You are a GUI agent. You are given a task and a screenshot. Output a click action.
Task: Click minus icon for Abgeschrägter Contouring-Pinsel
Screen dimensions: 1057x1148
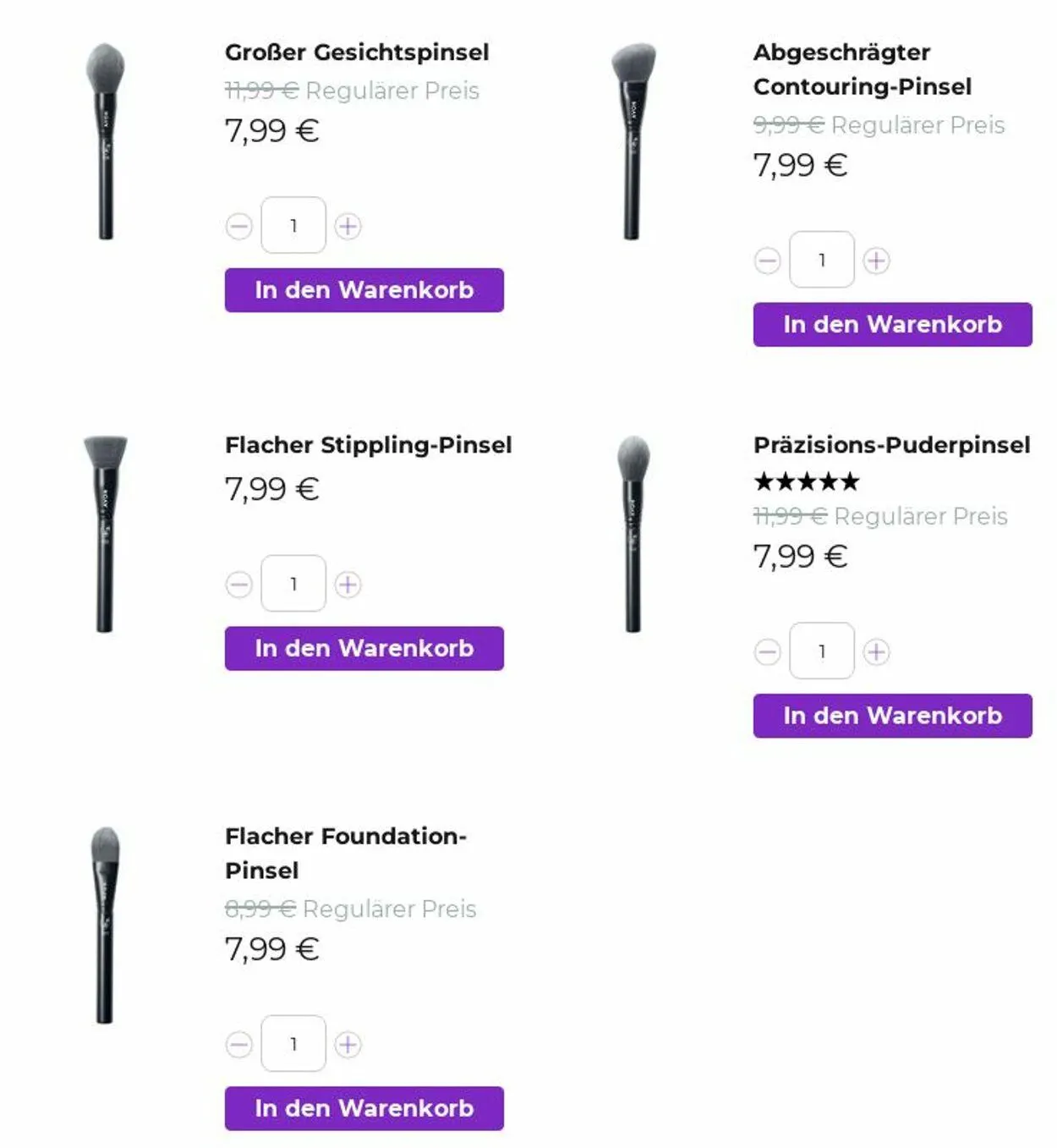pyautogui.click(x=768, y=261)
